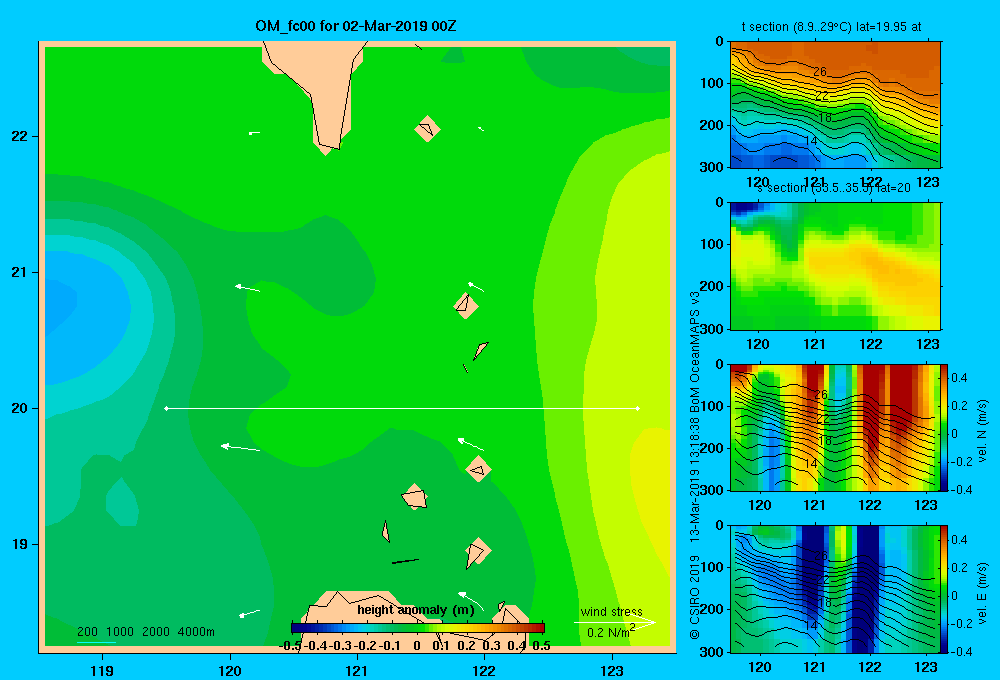Click the 0.5 tick on height anomaly scale
This screenshot has width=1000, height=680.
coord(541,646)
